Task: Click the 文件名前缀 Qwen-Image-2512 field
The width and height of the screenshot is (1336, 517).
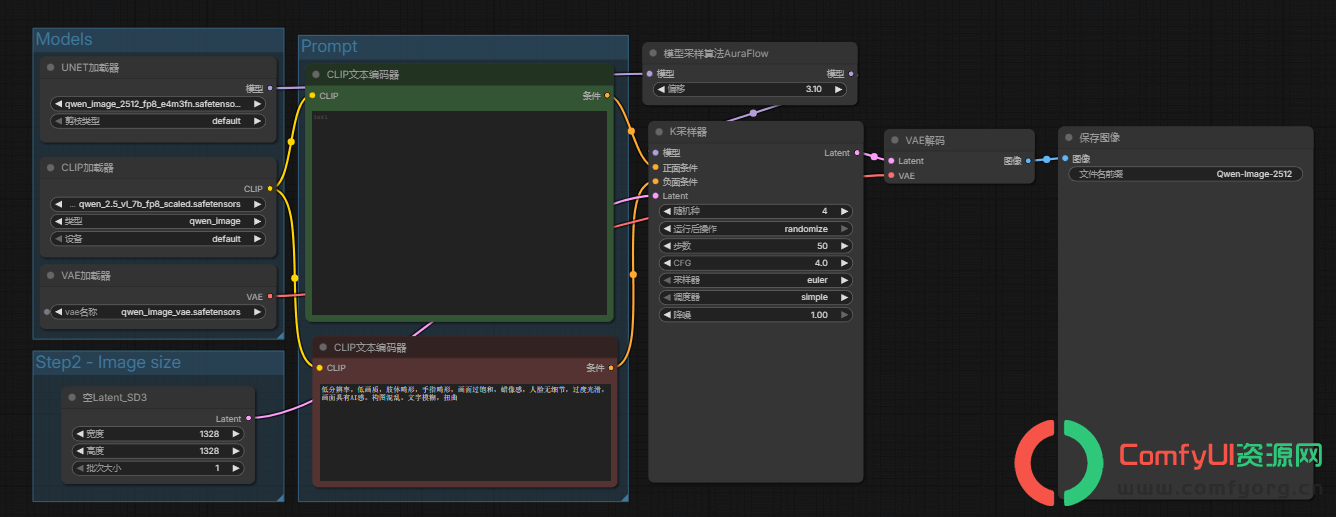Action: [x=1185, y=174]
